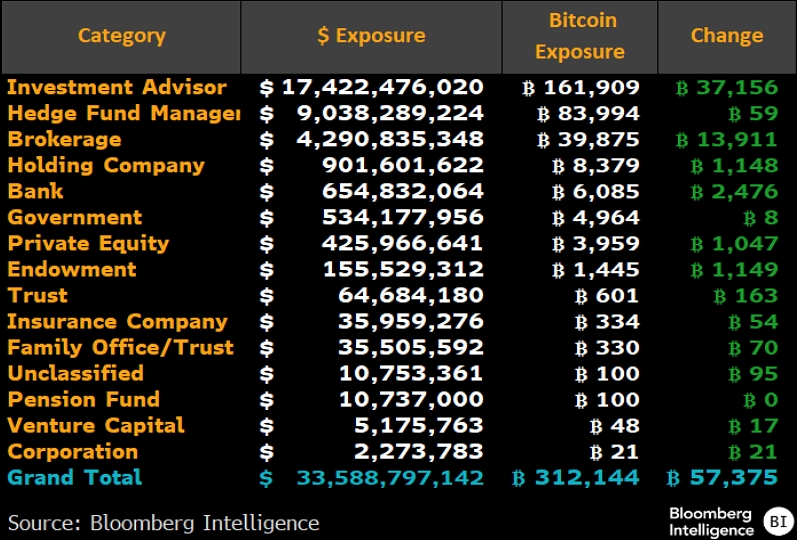Select the Brokerage row label
Image resolution: width=797 pixels, height=540 pixels.
point(64,139)
